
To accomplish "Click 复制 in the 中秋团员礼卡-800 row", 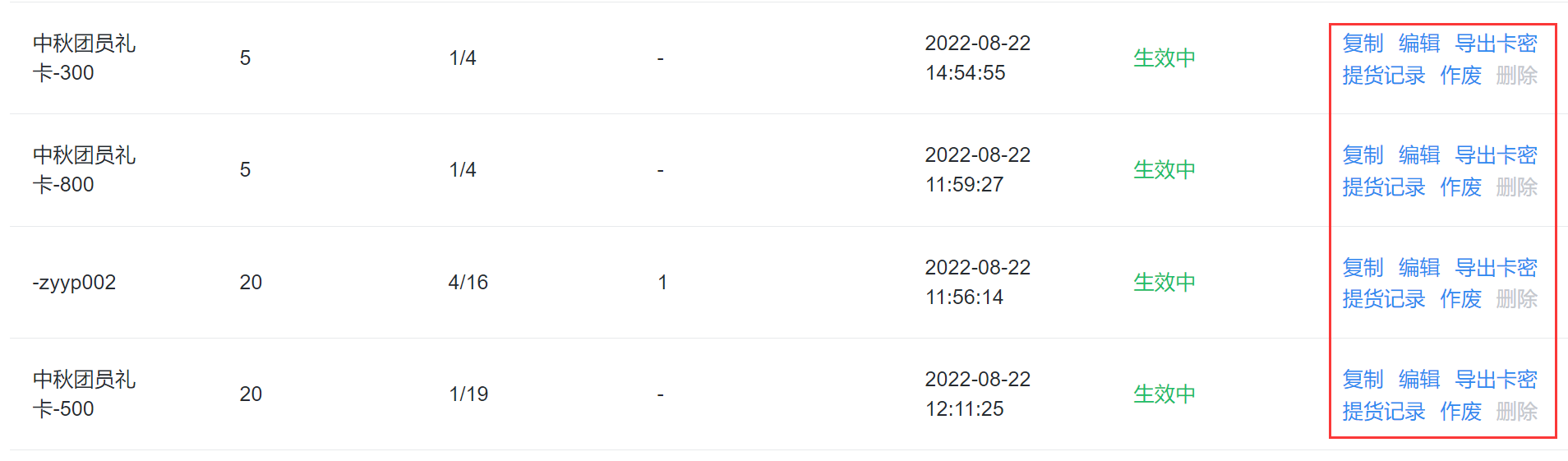I will (x=1363, y=154).
